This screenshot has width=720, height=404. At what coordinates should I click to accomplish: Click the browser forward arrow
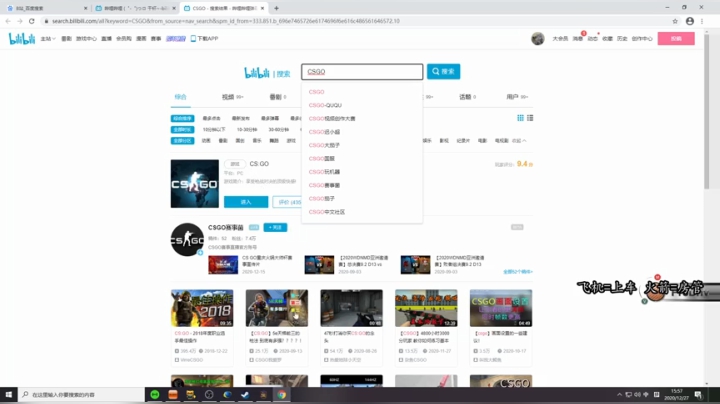[x=20, y=21]
